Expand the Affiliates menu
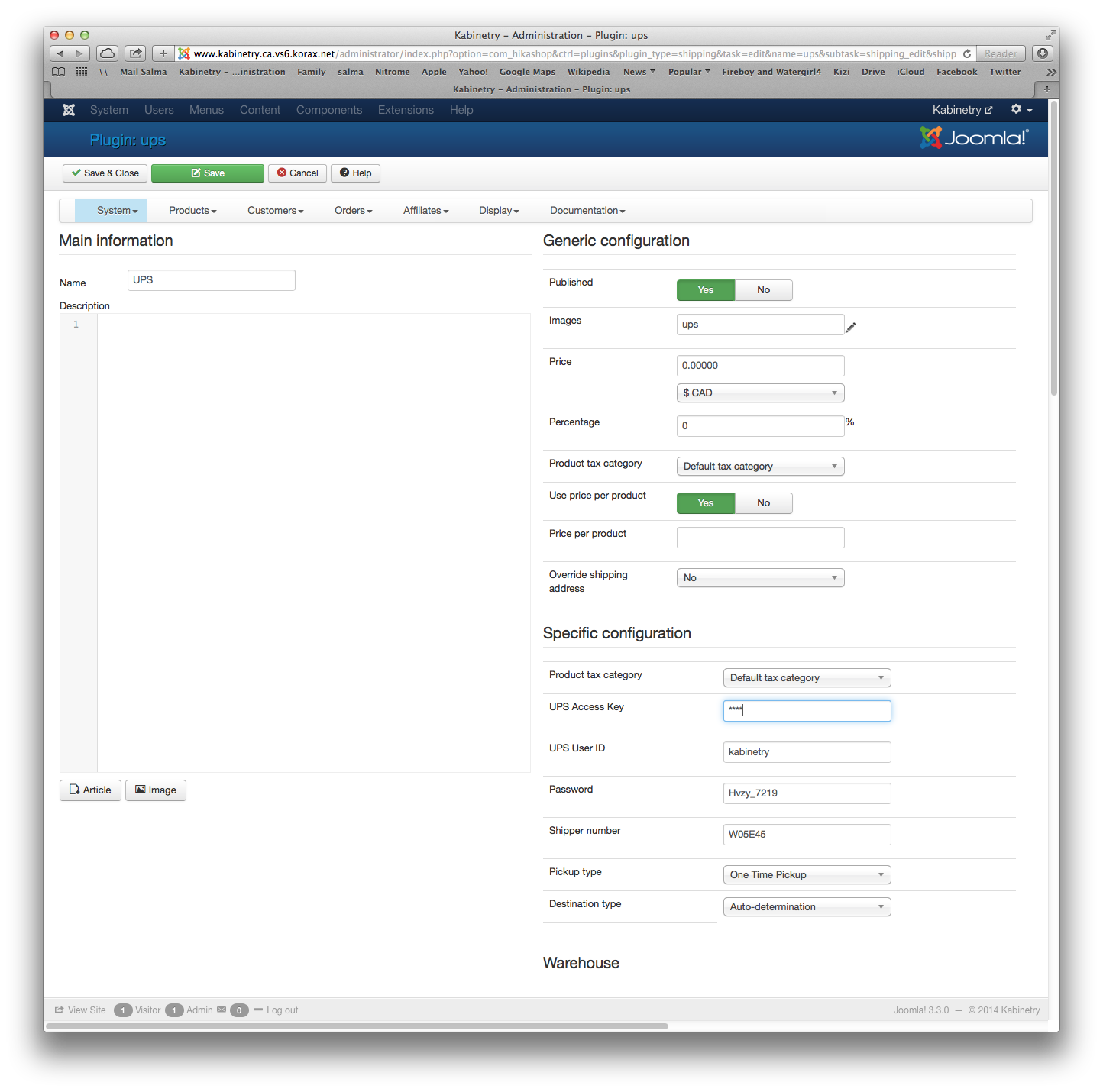 [x=426, y=211]
